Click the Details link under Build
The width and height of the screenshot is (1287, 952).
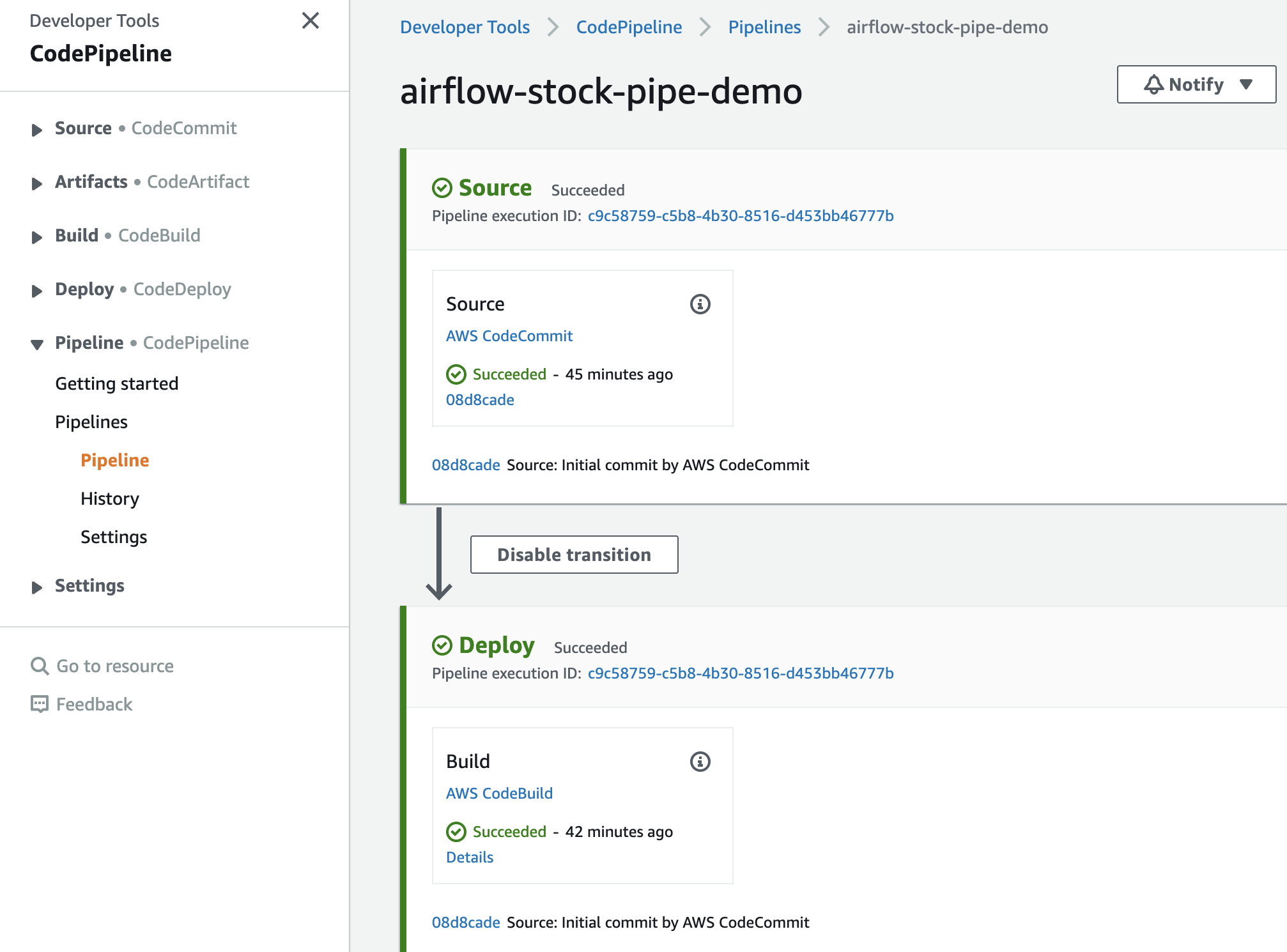[470, 857]
